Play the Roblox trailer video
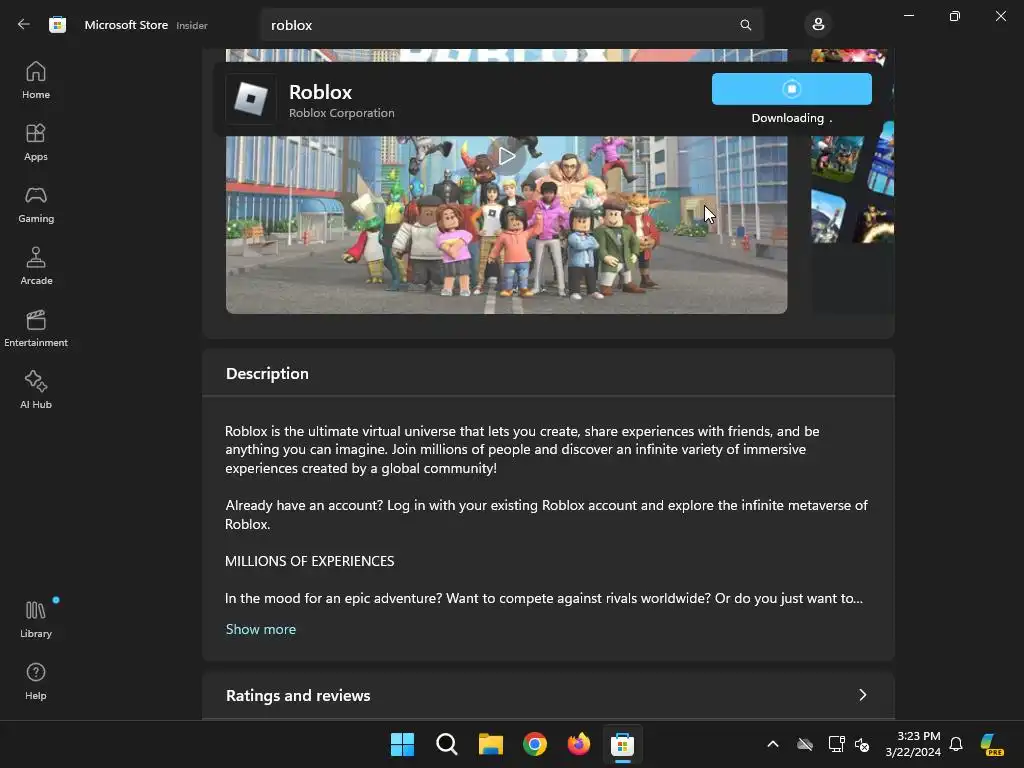 click(x=506, y=156)
